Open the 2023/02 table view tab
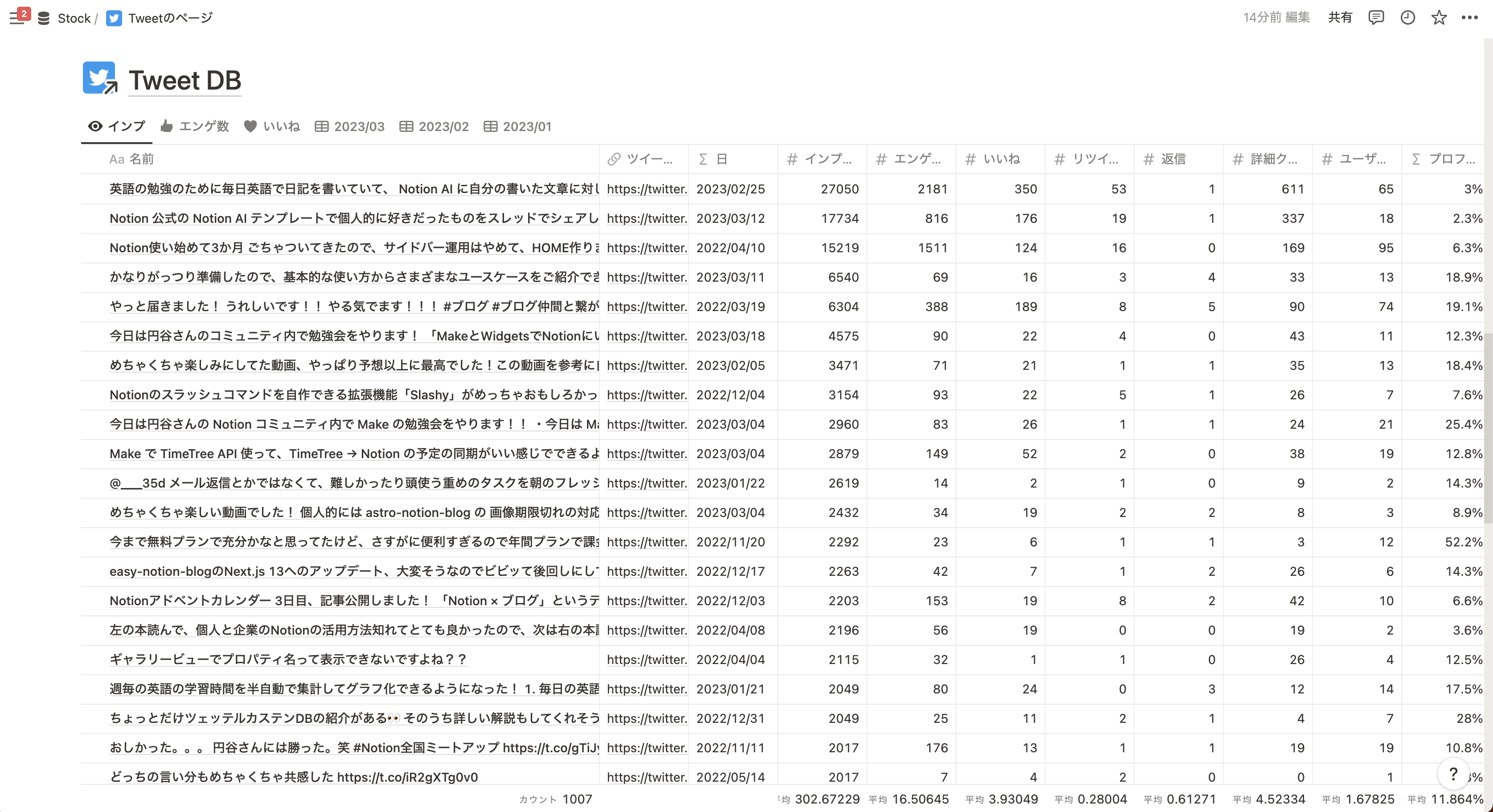 coord(434,127)
